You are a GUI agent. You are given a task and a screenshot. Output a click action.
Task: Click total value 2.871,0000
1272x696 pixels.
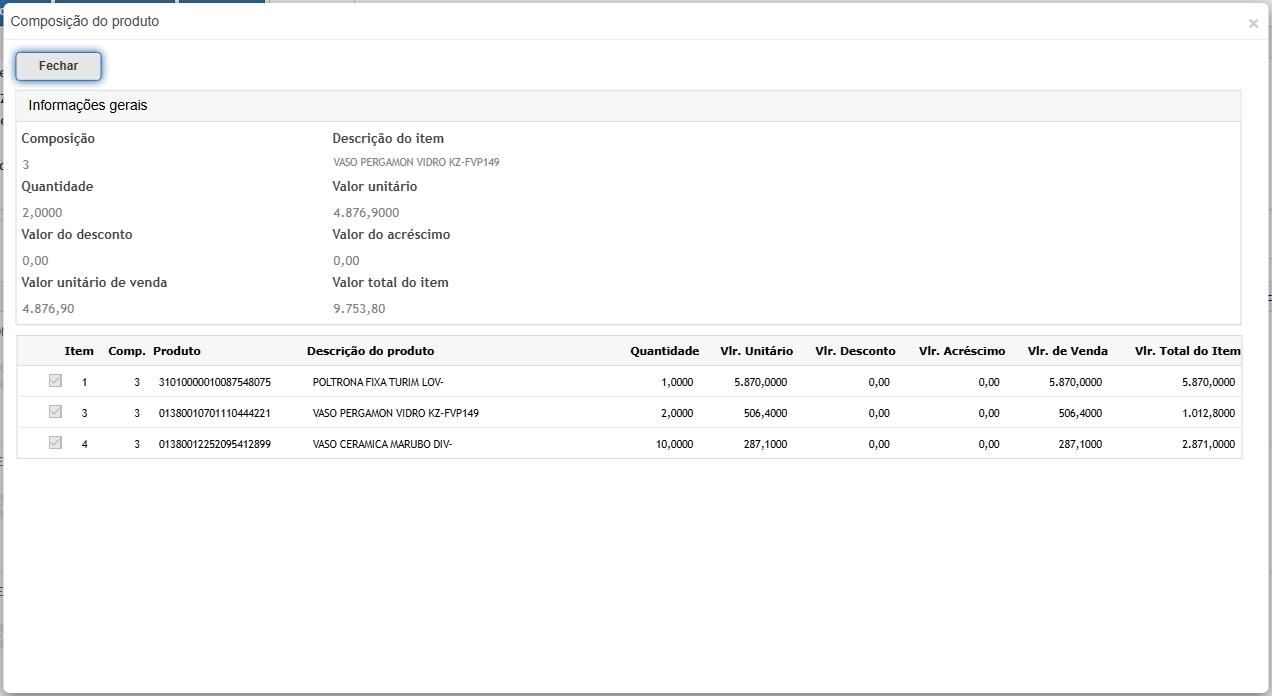[1208, 444]
